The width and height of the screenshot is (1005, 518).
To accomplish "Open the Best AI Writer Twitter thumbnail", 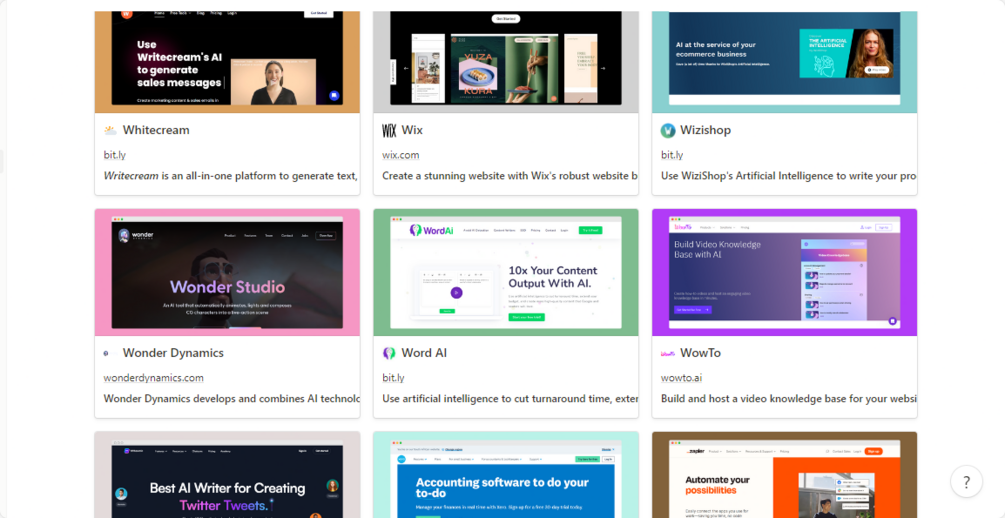I will [228, 474].
